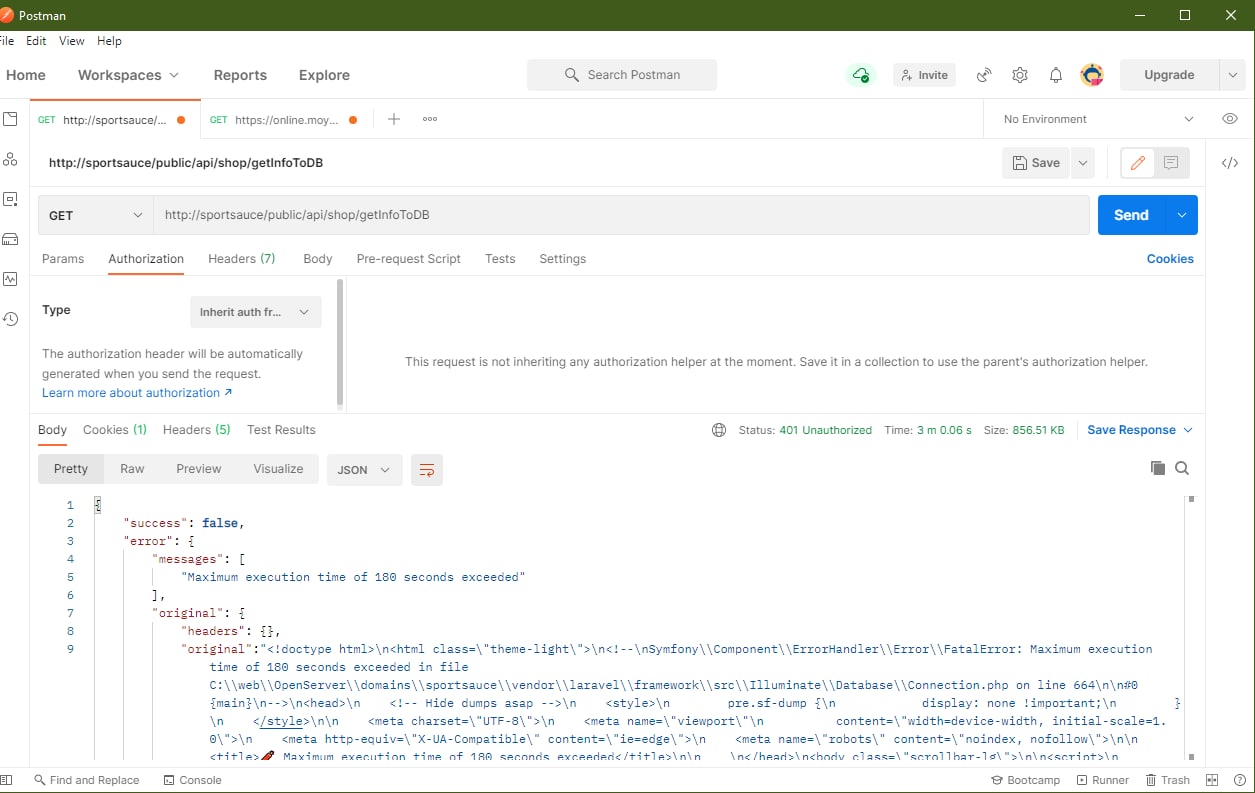The image size is (1255, 793).
Task: Open the Settings gear icon
Action: (x=1020, y=75)
